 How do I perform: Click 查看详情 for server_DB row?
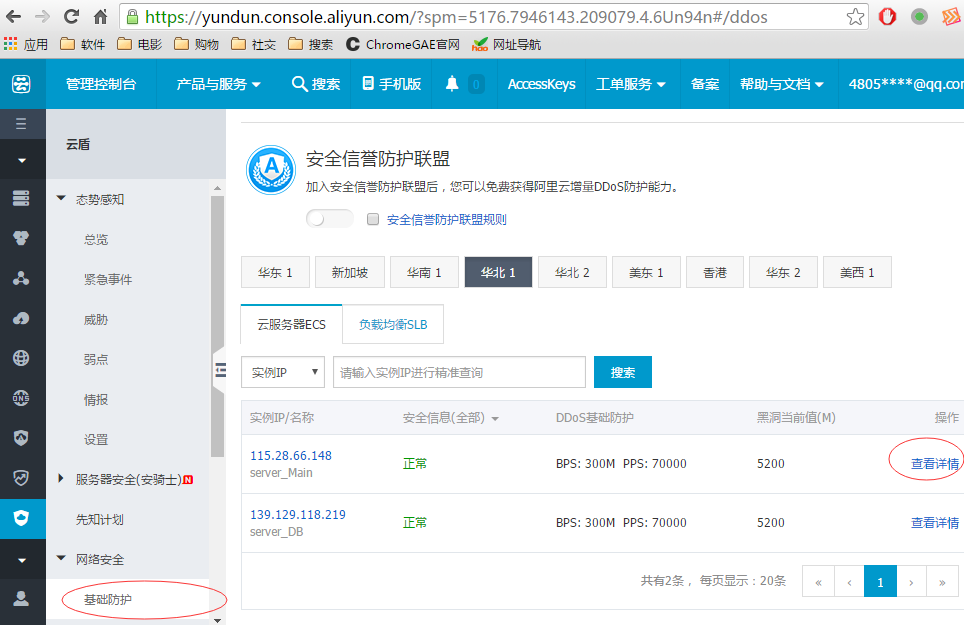pyautogui.click(x=934, y=522)
